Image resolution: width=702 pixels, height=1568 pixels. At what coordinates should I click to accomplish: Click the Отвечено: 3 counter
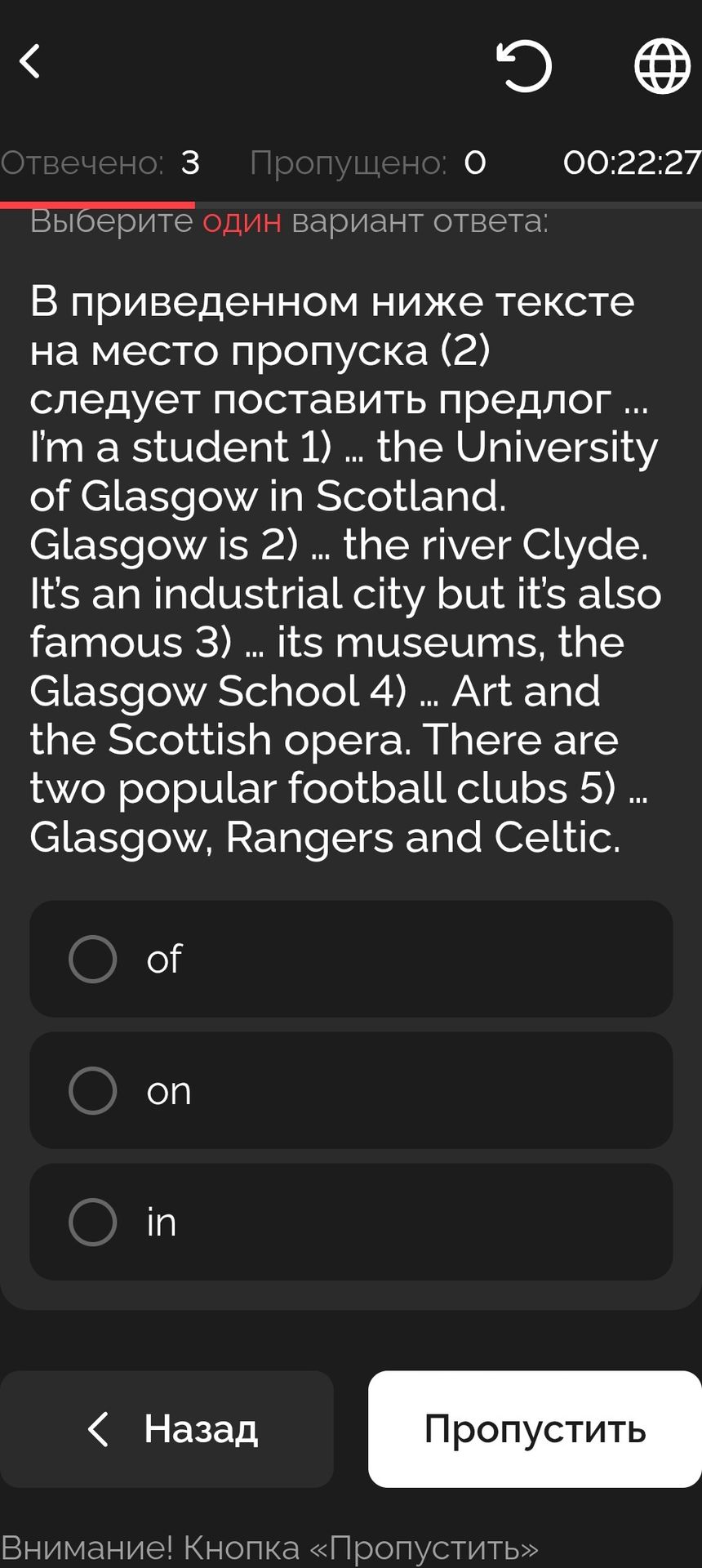[100, 163]
